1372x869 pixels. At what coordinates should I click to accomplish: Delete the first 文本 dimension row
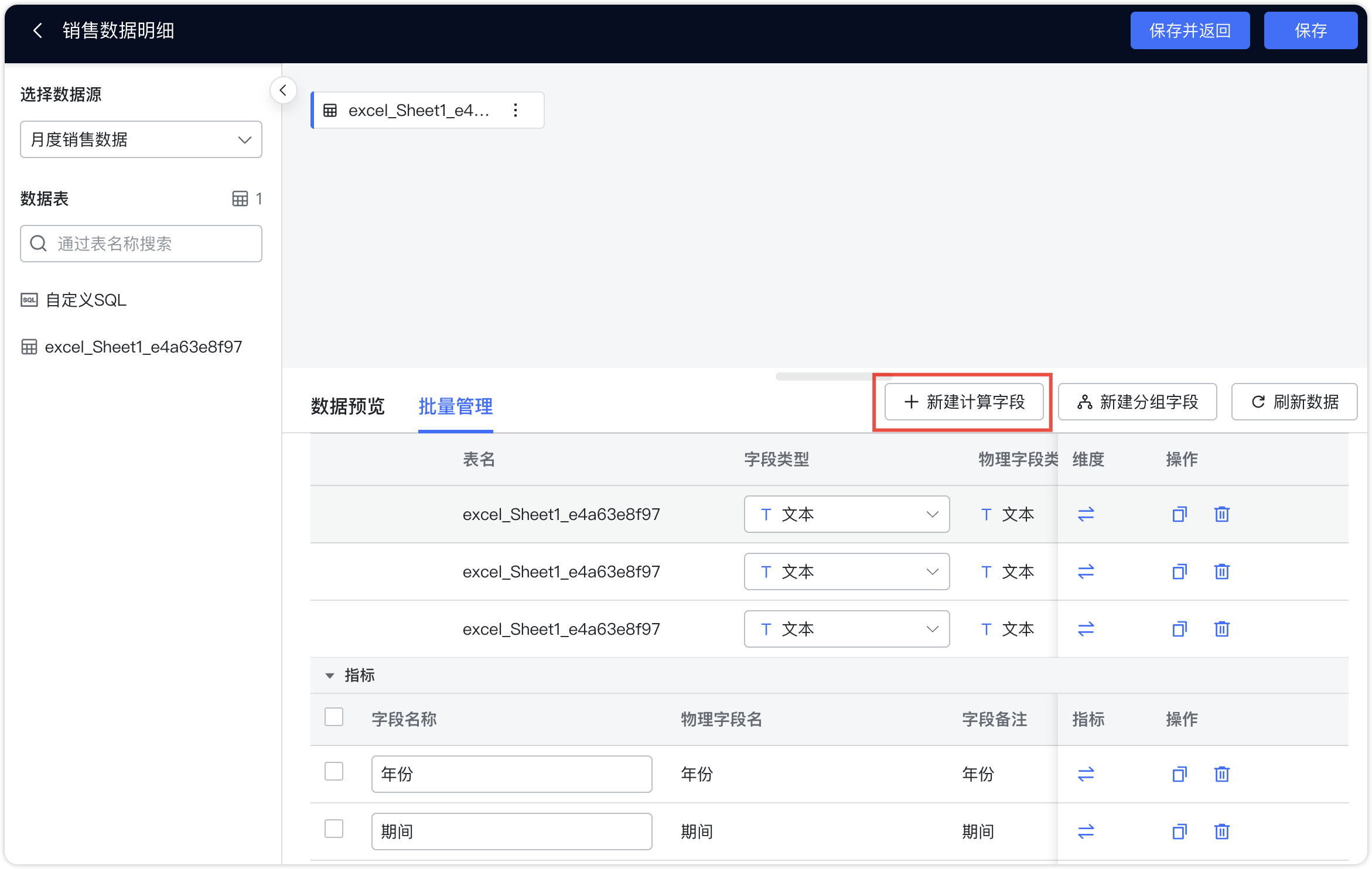[x=1222, y=514]
